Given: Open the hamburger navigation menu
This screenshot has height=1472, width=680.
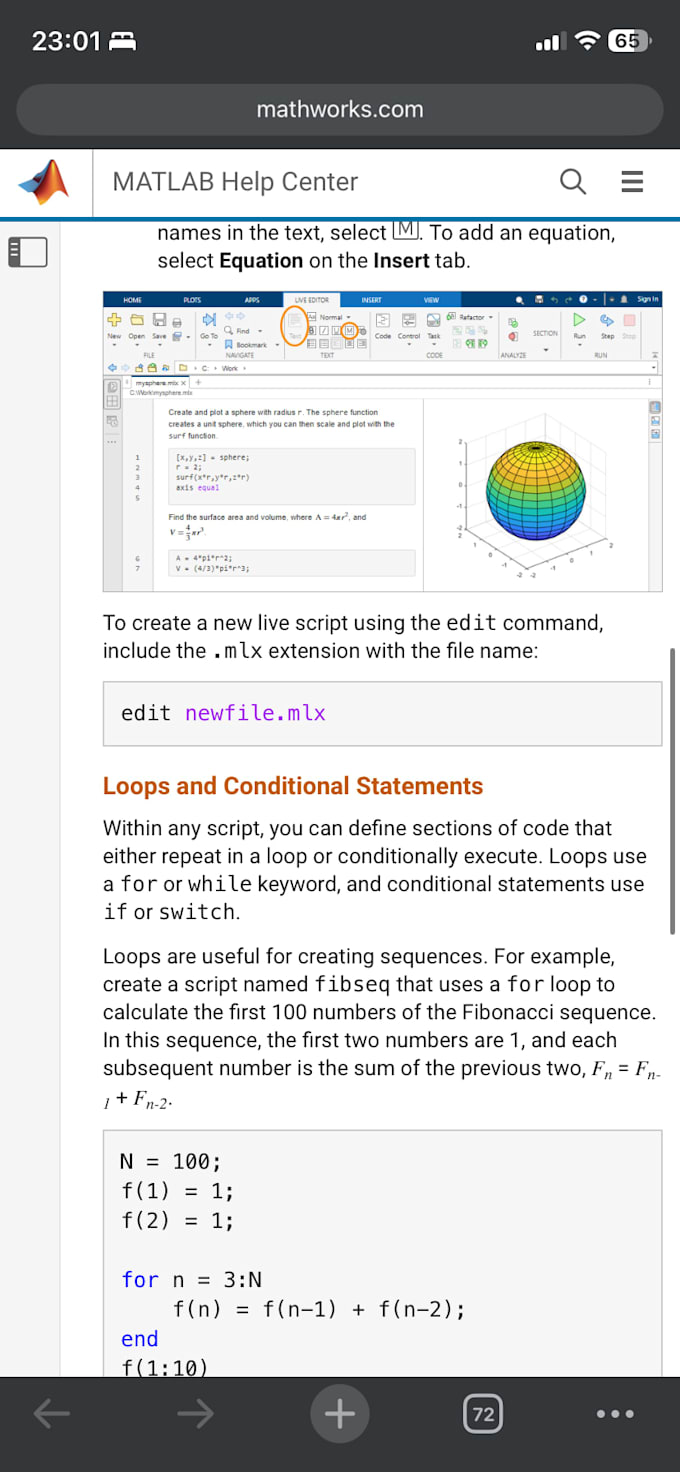Looking at the screenshot, I should pyautogui.click(x=631, y=182).
